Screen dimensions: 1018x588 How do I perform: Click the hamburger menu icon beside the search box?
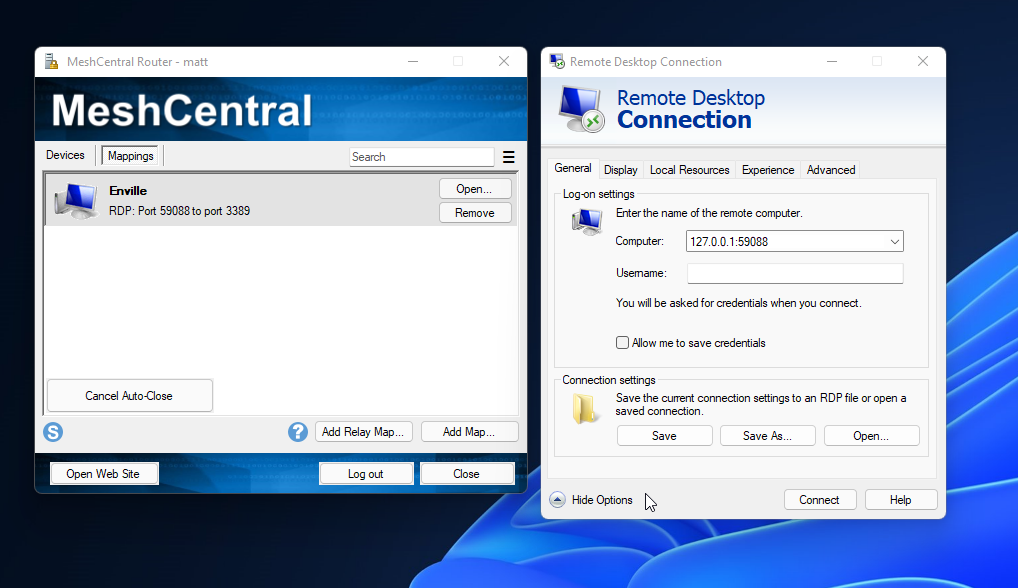click(x=509, y=157)
